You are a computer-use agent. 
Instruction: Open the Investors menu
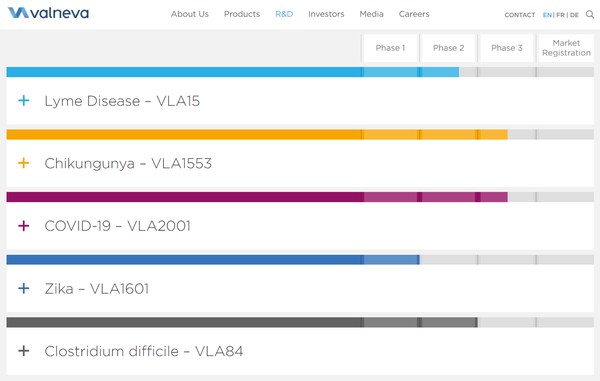[x=326, y=14]
